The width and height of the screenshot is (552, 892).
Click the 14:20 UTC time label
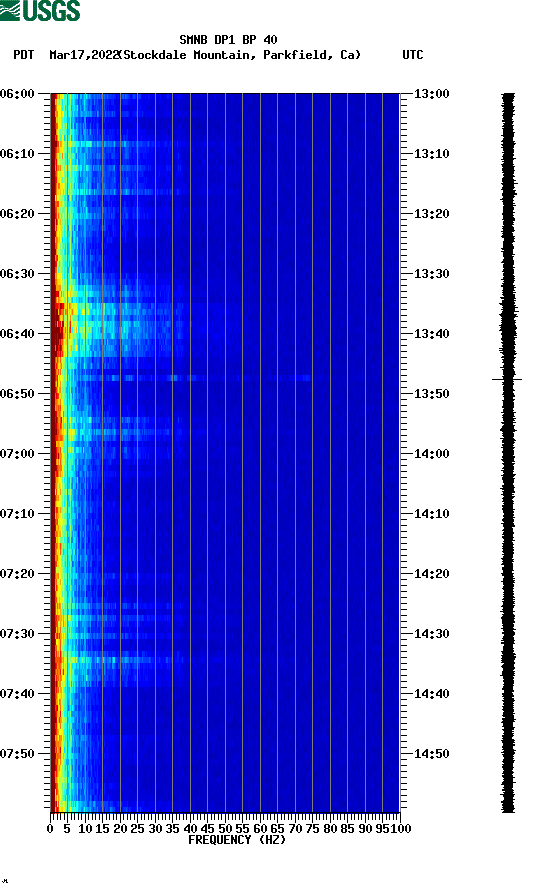coord(431,574)
